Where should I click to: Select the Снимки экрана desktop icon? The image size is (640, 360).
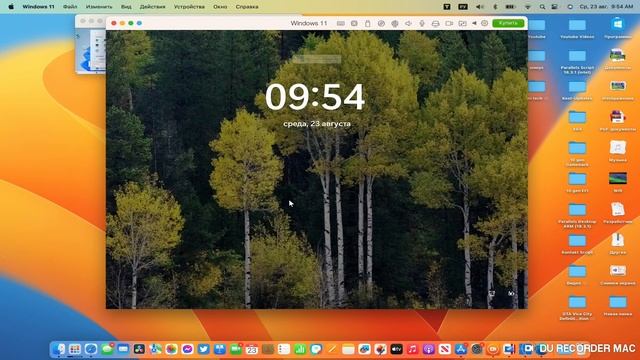[618, 275]
